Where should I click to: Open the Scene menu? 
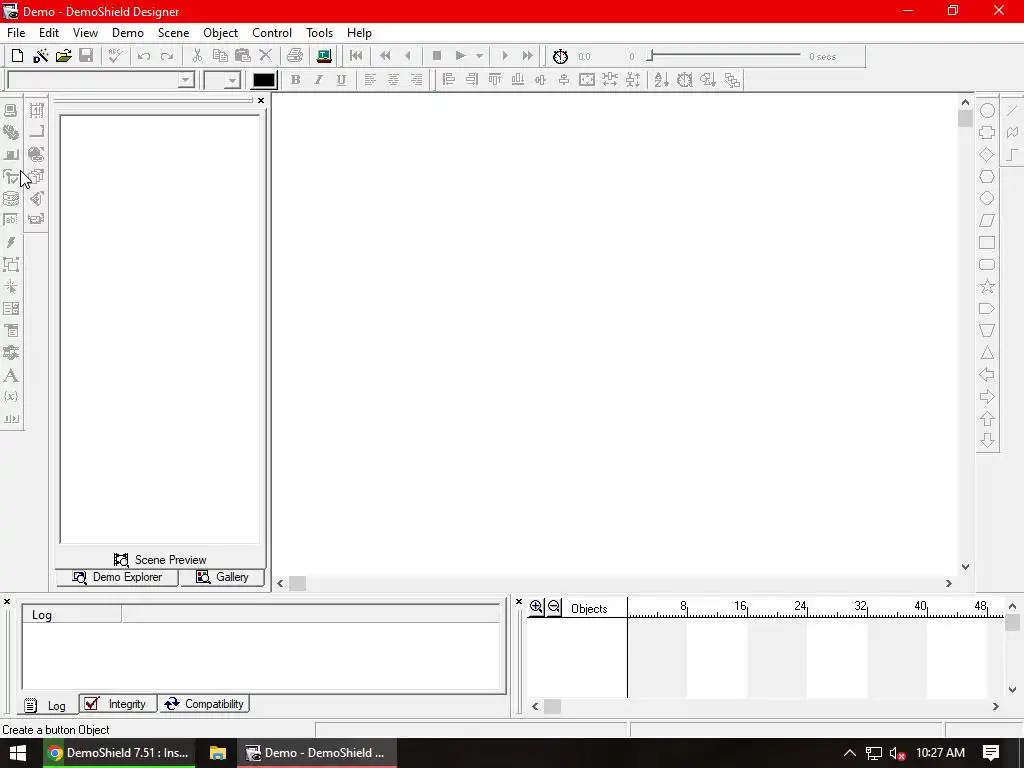[173, 33]
